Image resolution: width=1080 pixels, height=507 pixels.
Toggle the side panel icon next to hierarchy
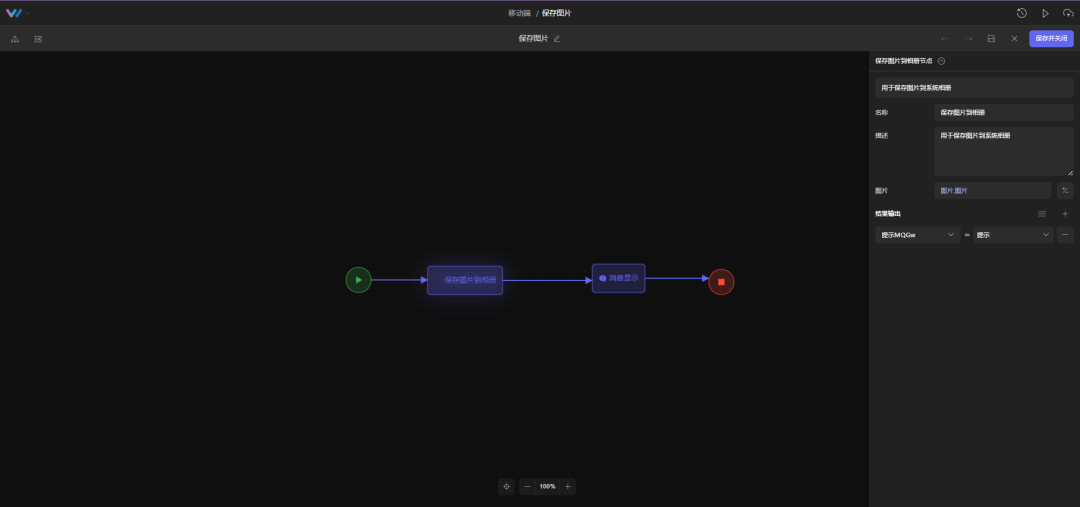pyautogui.click(x=38, y=39)
